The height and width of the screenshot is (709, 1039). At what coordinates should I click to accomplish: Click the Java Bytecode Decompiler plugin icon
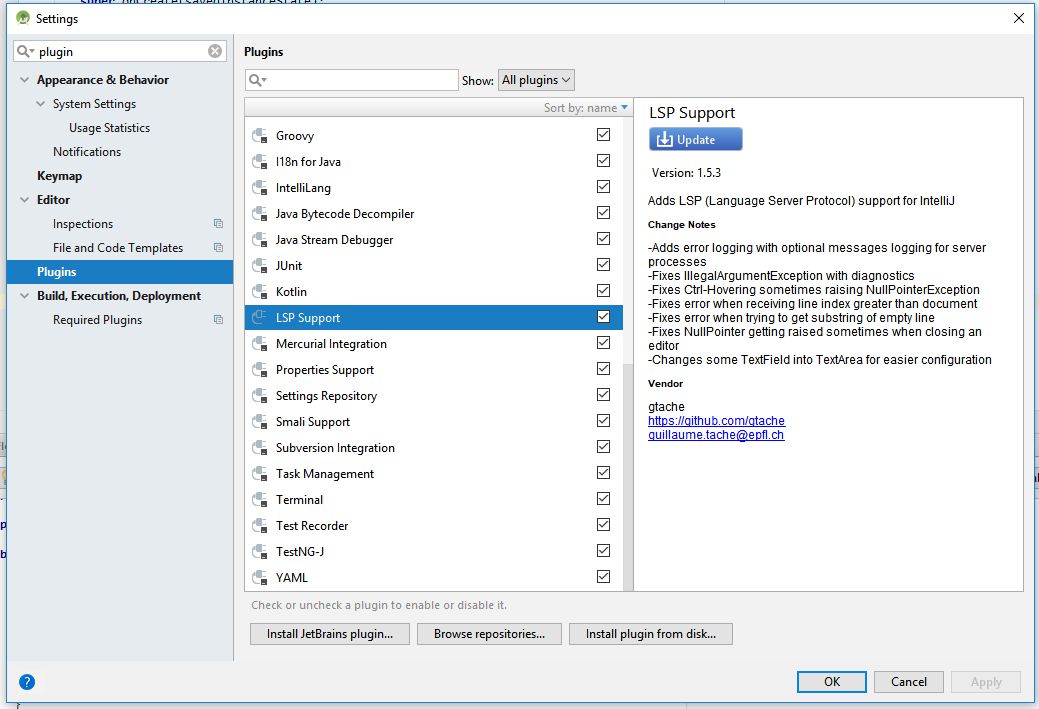click(260, 213)
